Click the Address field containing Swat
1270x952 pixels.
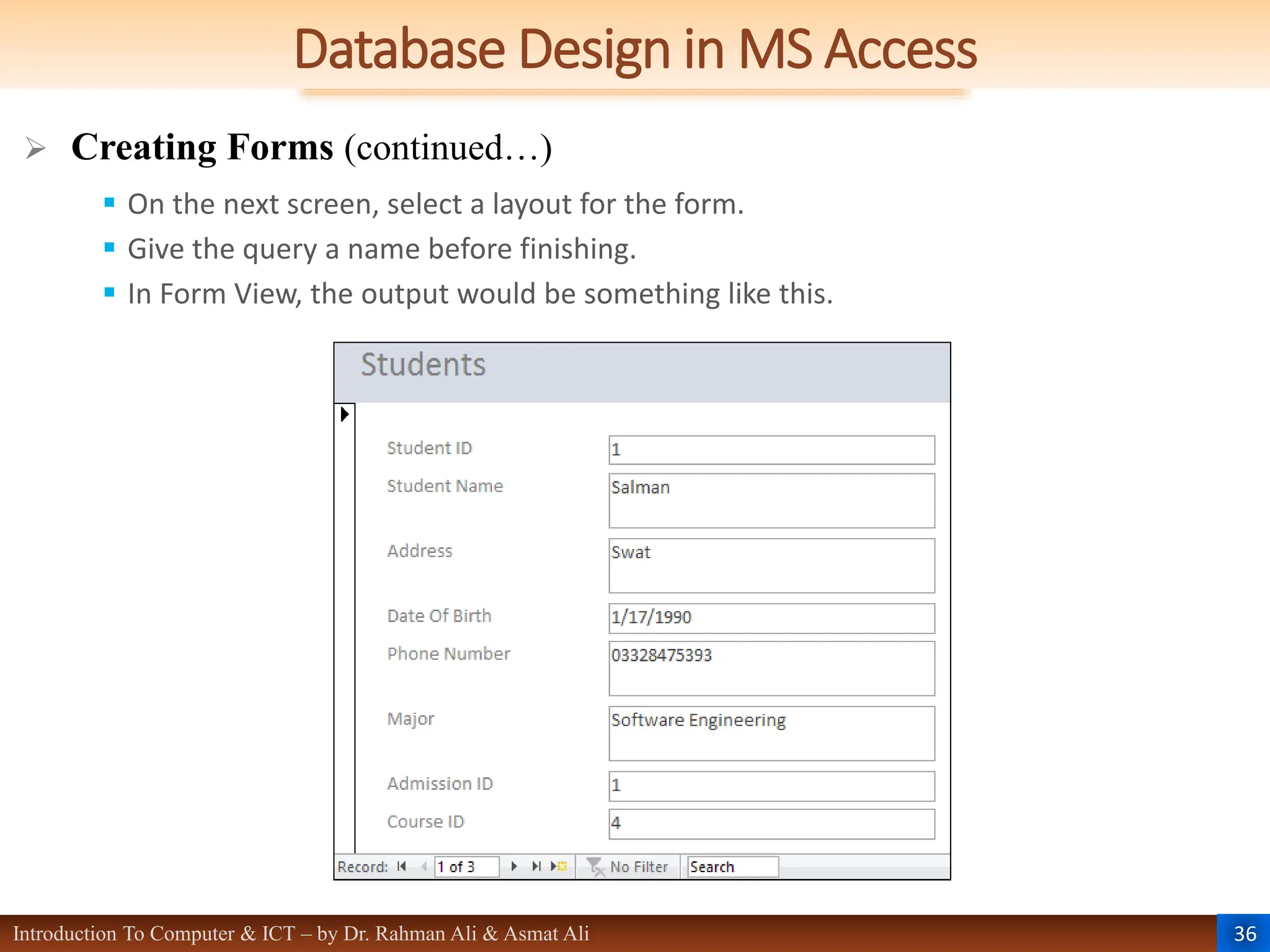pyautogui.click(x=771, y=565)
